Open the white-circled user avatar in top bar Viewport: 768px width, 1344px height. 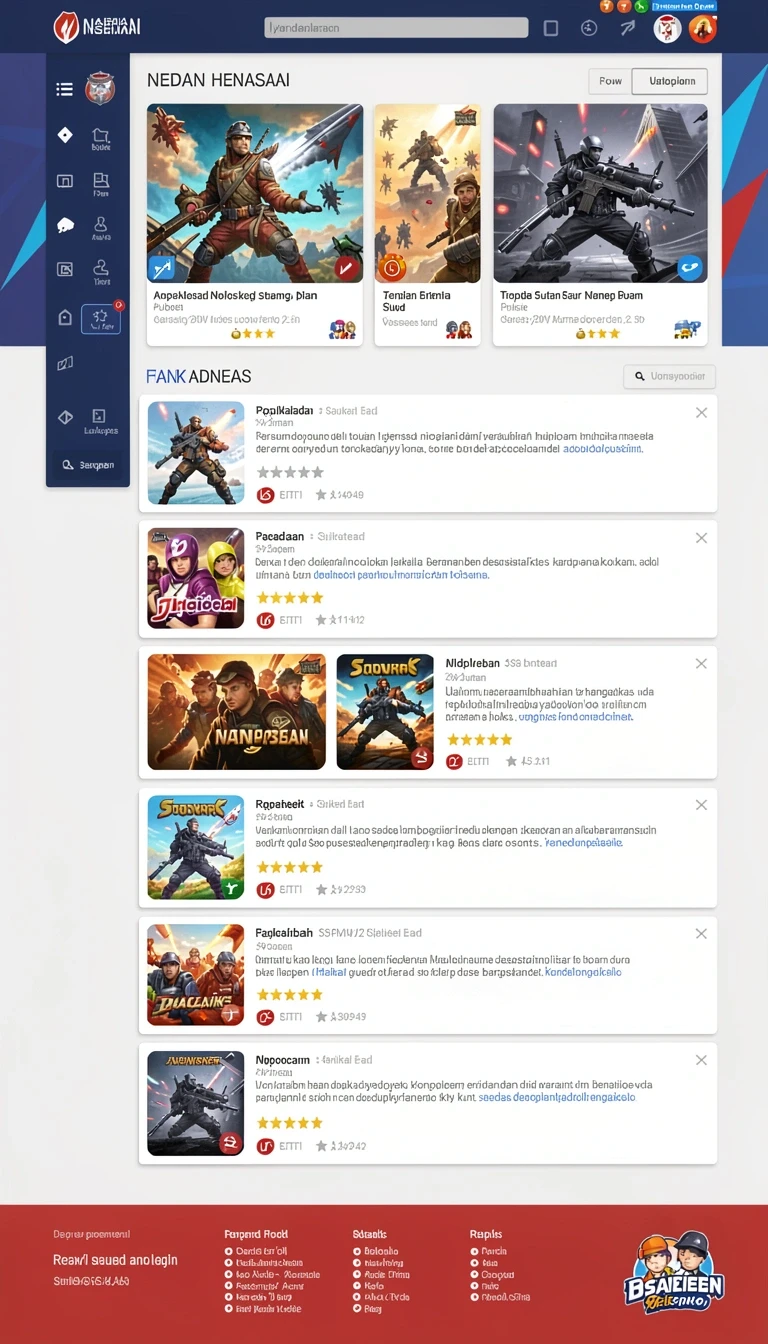667,29
